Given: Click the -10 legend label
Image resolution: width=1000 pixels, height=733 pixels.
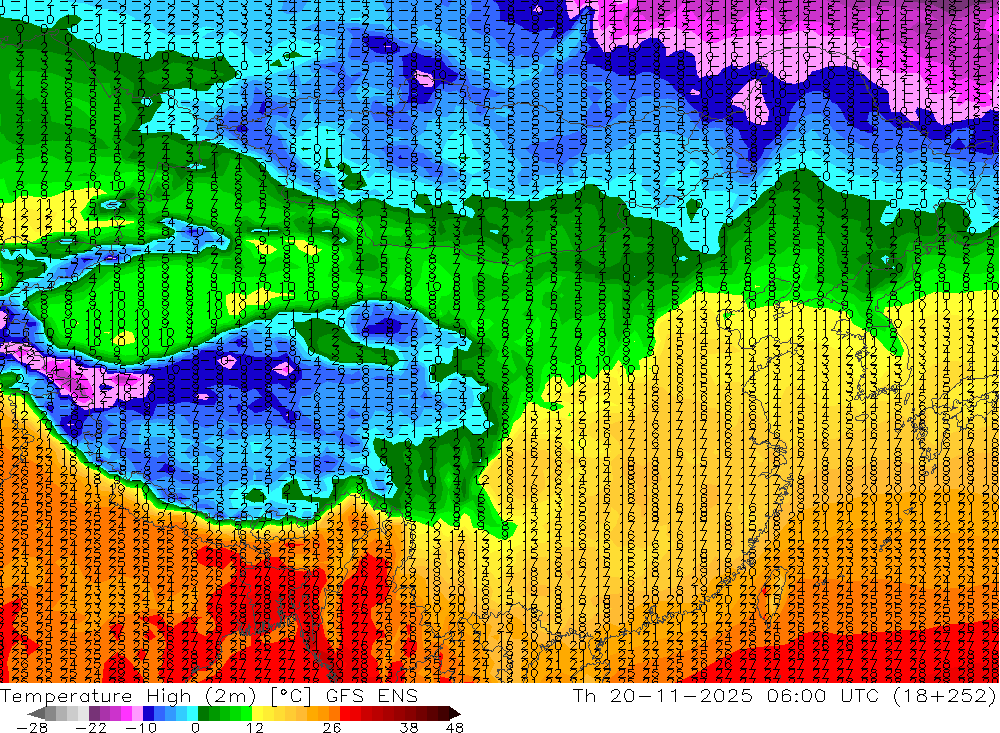Looking at the screenshot, I should tap(139, 727).
